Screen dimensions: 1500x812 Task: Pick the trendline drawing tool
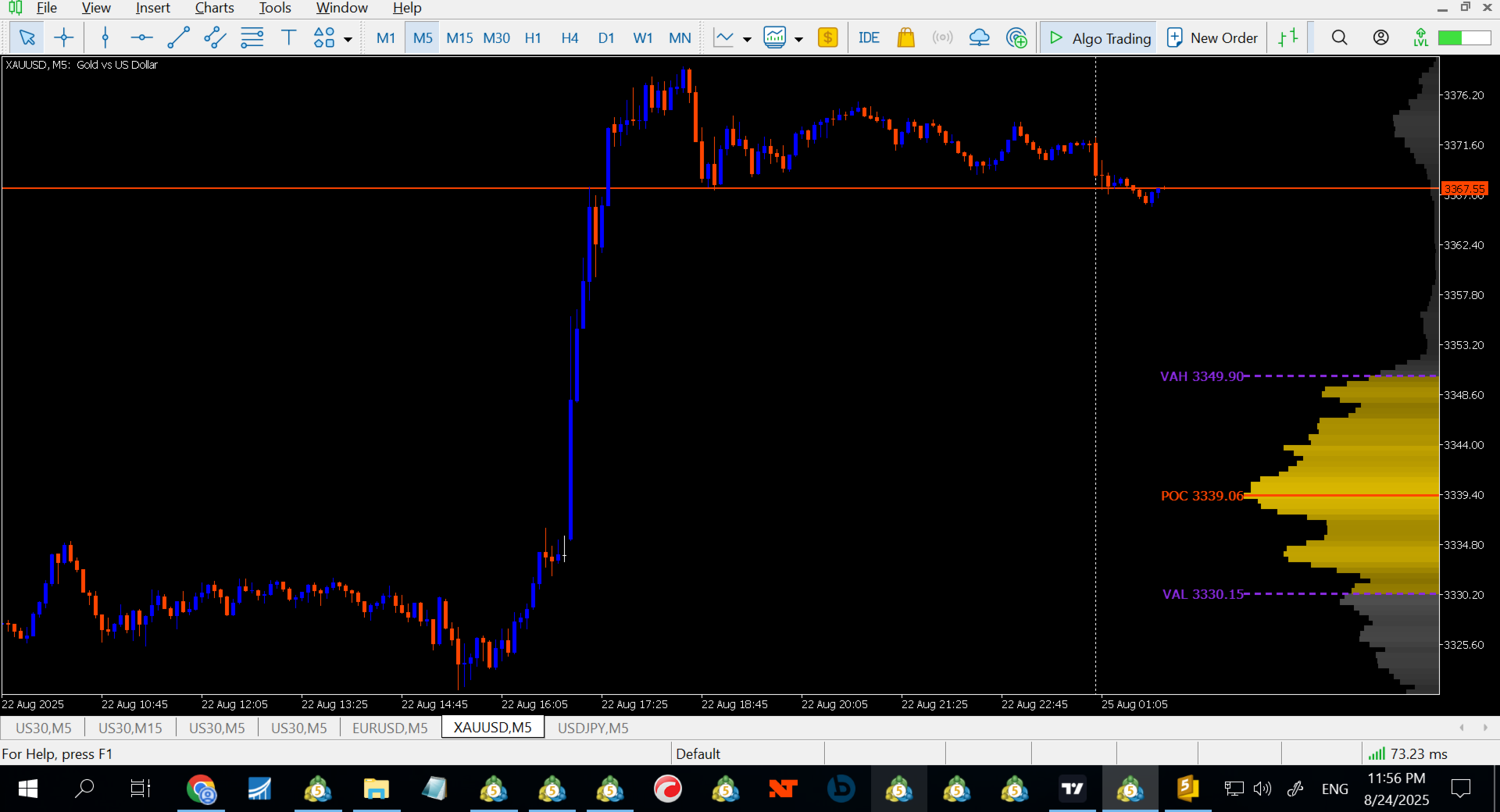pos(178,37)
